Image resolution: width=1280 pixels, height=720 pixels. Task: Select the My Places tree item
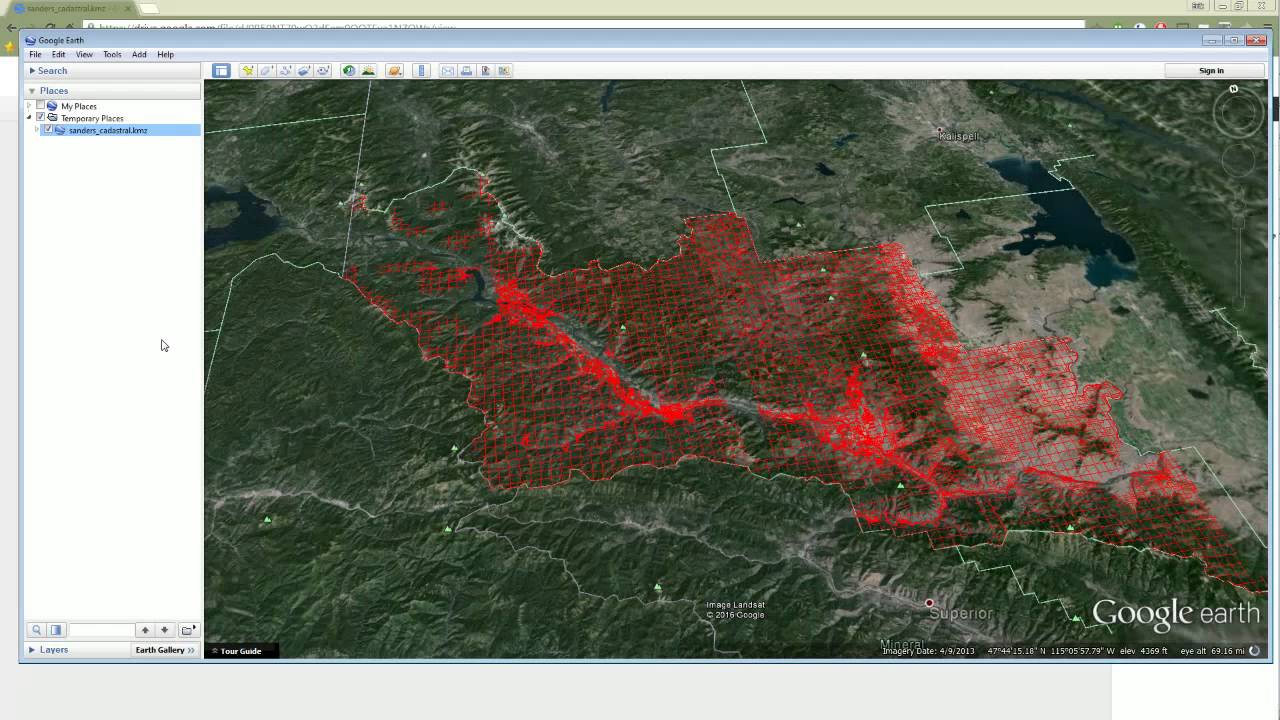(x=79, y=106)
